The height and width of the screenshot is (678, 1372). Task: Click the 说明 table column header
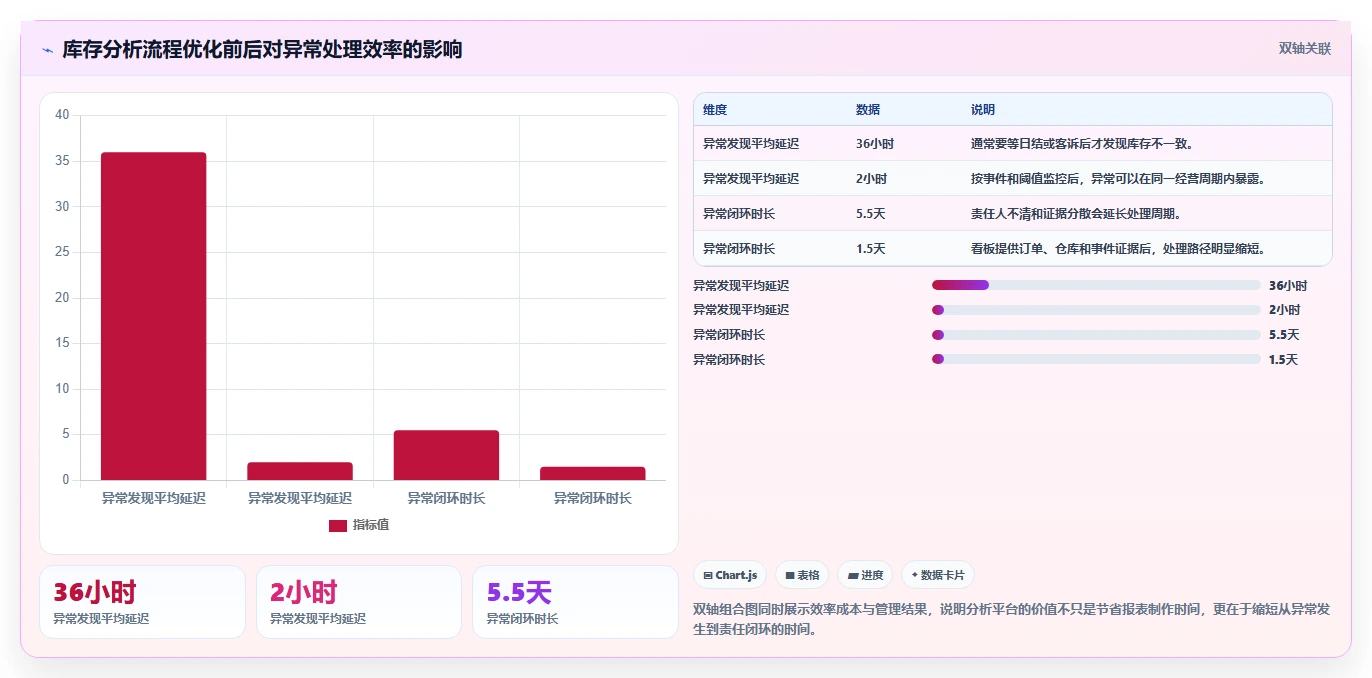click(983, 110)
